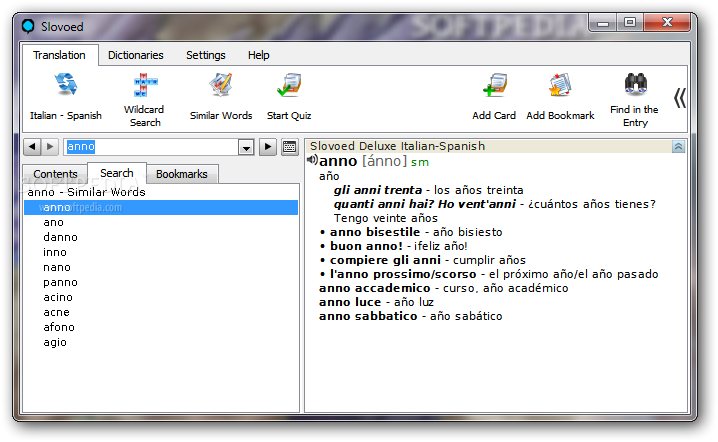Add Bookmark for current entry
Image resolution: width=718 pixels, height=442 pixels.
(560, 96)
